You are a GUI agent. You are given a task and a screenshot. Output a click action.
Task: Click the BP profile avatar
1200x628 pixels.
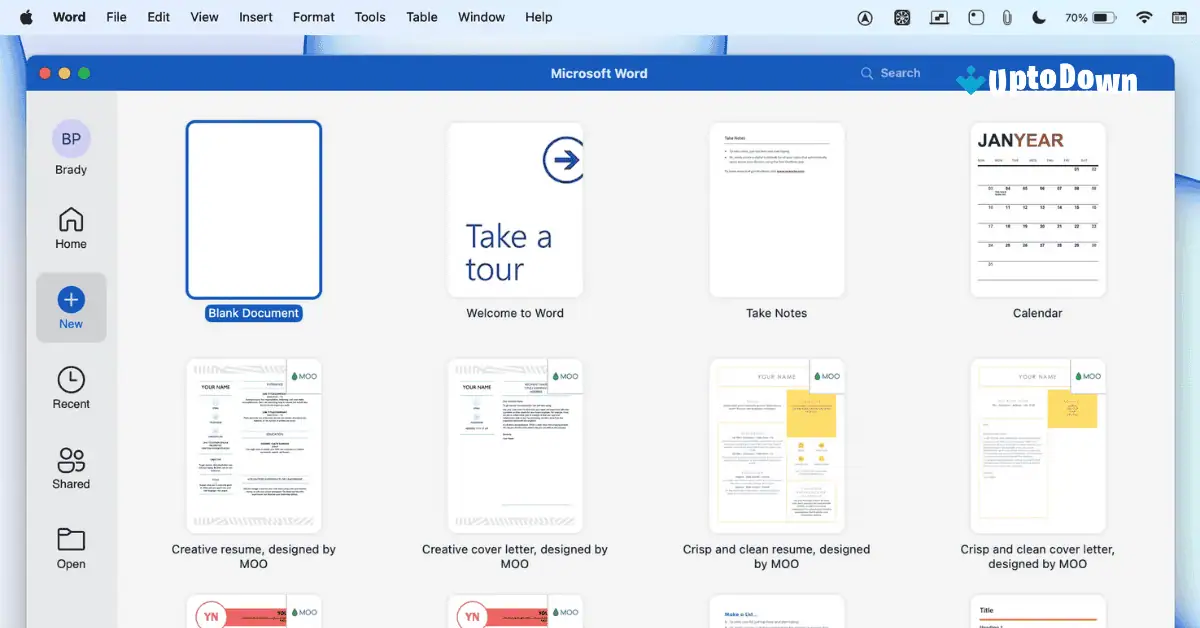tap(70, 138)
